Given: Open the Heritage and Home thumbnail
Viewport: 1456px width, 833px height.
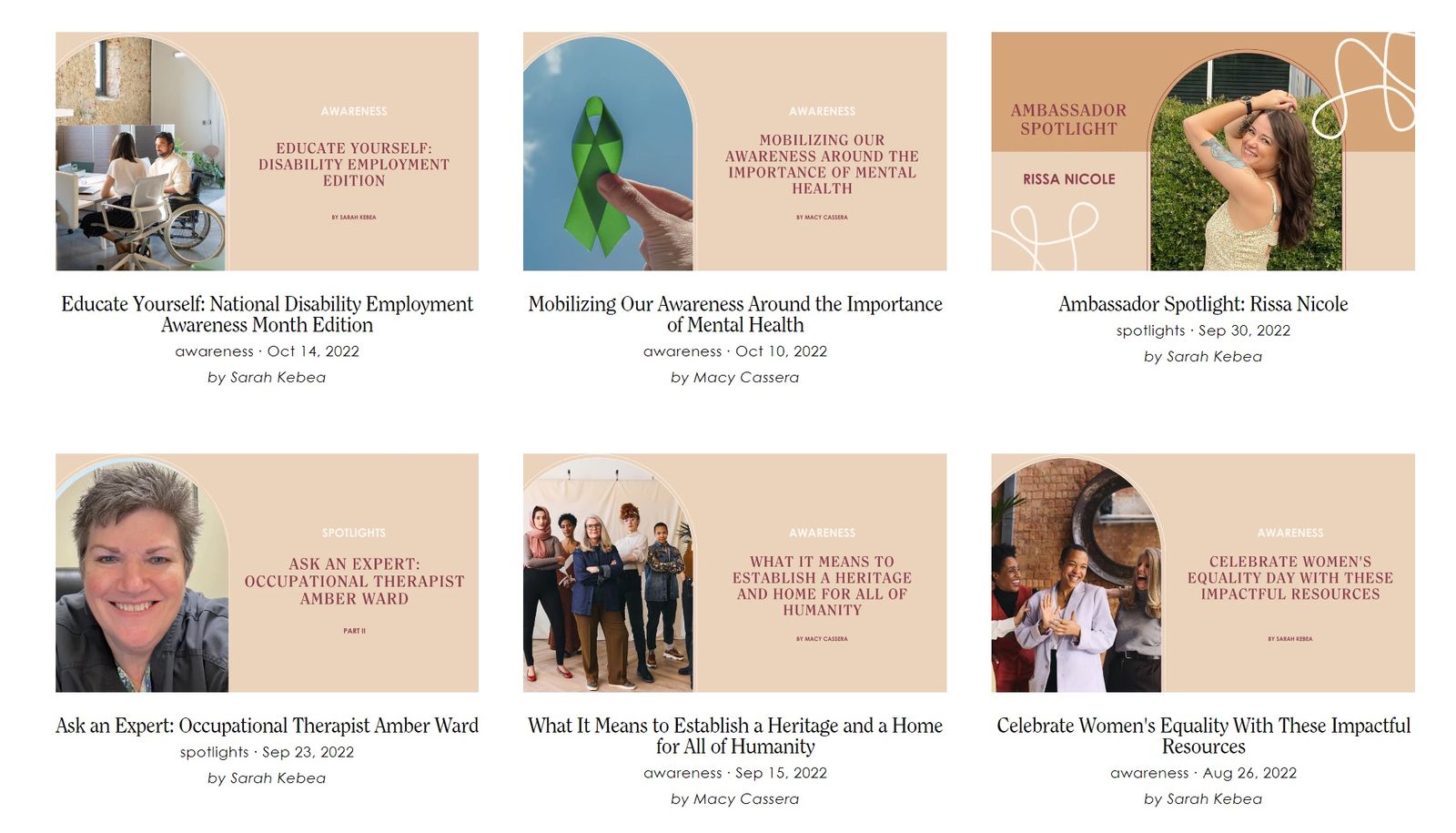Looking at the screenshot, I should point(734,573).
